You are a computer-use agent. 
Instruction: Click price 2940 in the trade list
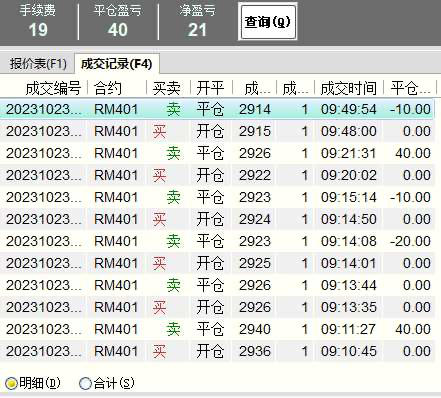(255, 329)
